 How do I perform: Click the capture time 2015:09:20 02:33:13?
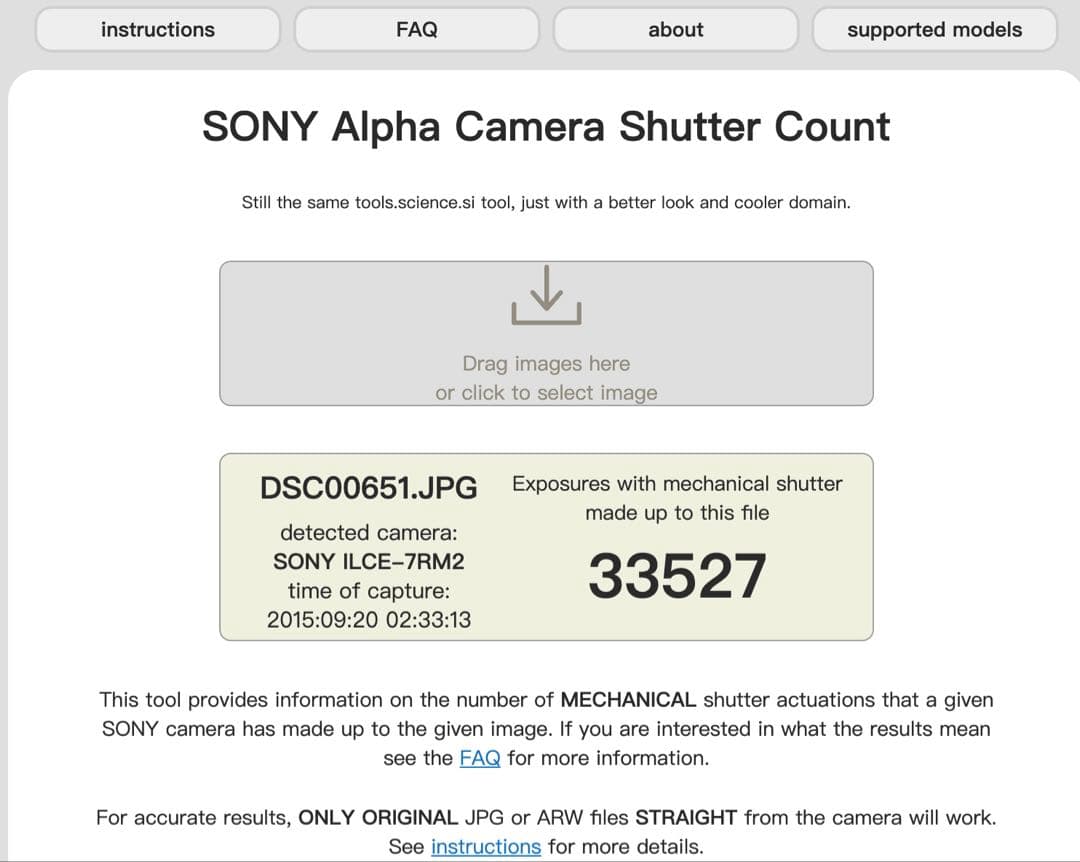point(371,619)
